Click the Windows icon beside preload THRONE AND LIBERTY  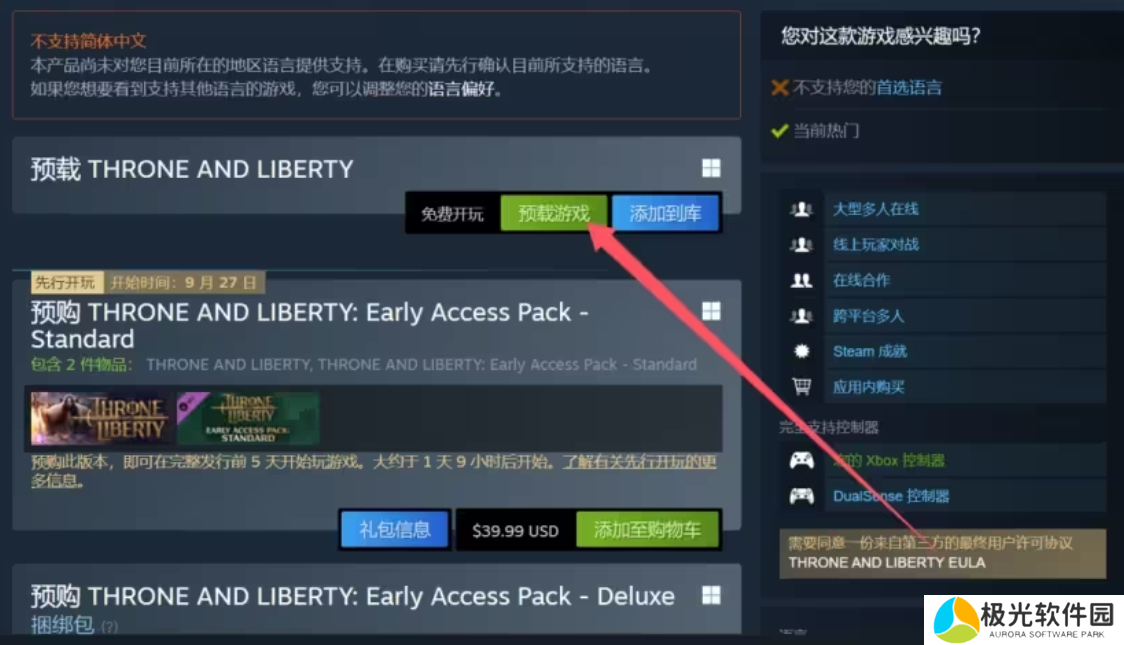[x=711, y=168]
